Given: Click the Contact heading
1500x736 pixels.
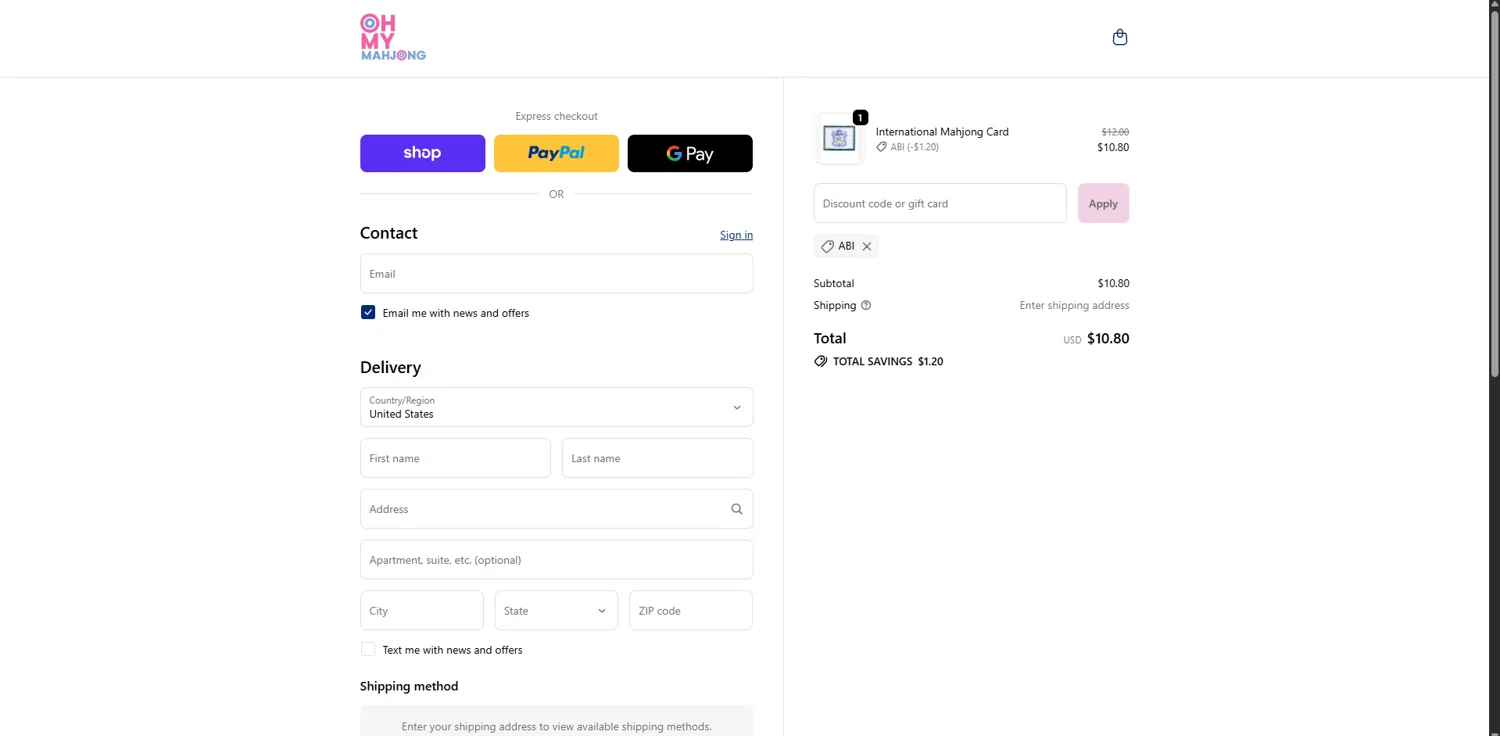Looking at the screenshot, I should pyautogui.click(x=389, y=233).
